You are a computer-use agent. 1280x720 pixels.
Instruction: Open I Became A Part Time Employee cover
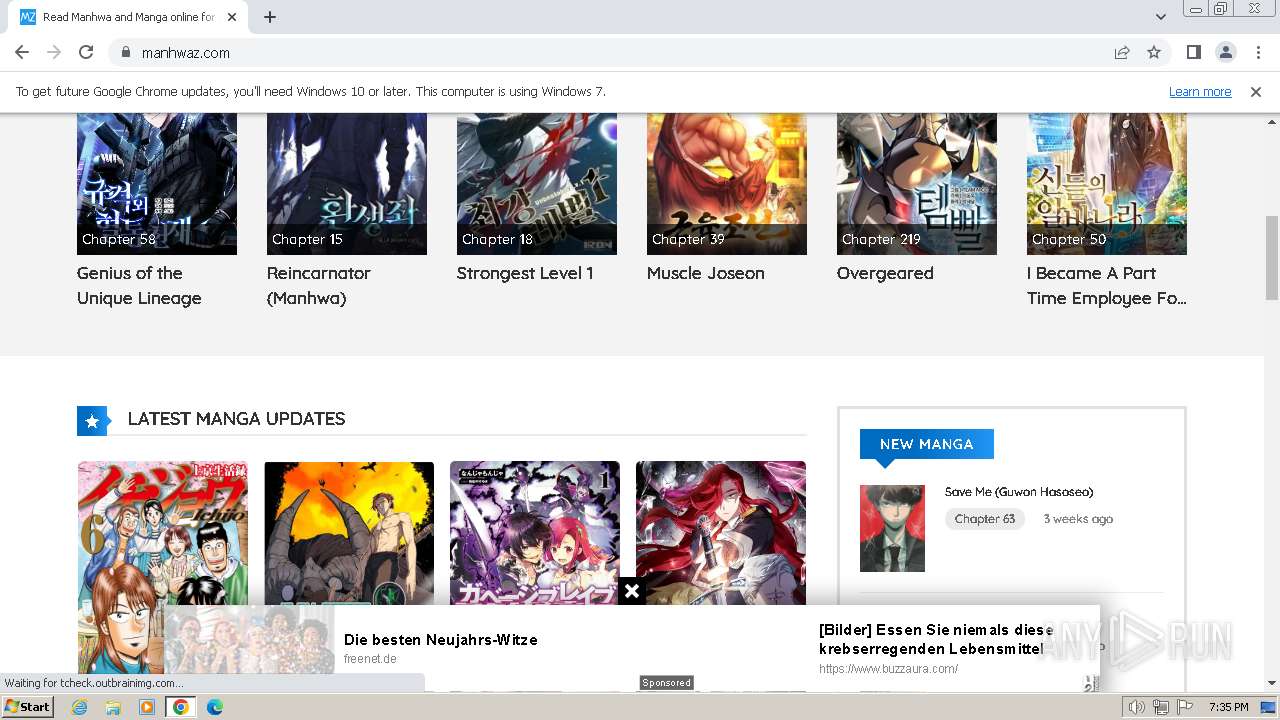1107,184
